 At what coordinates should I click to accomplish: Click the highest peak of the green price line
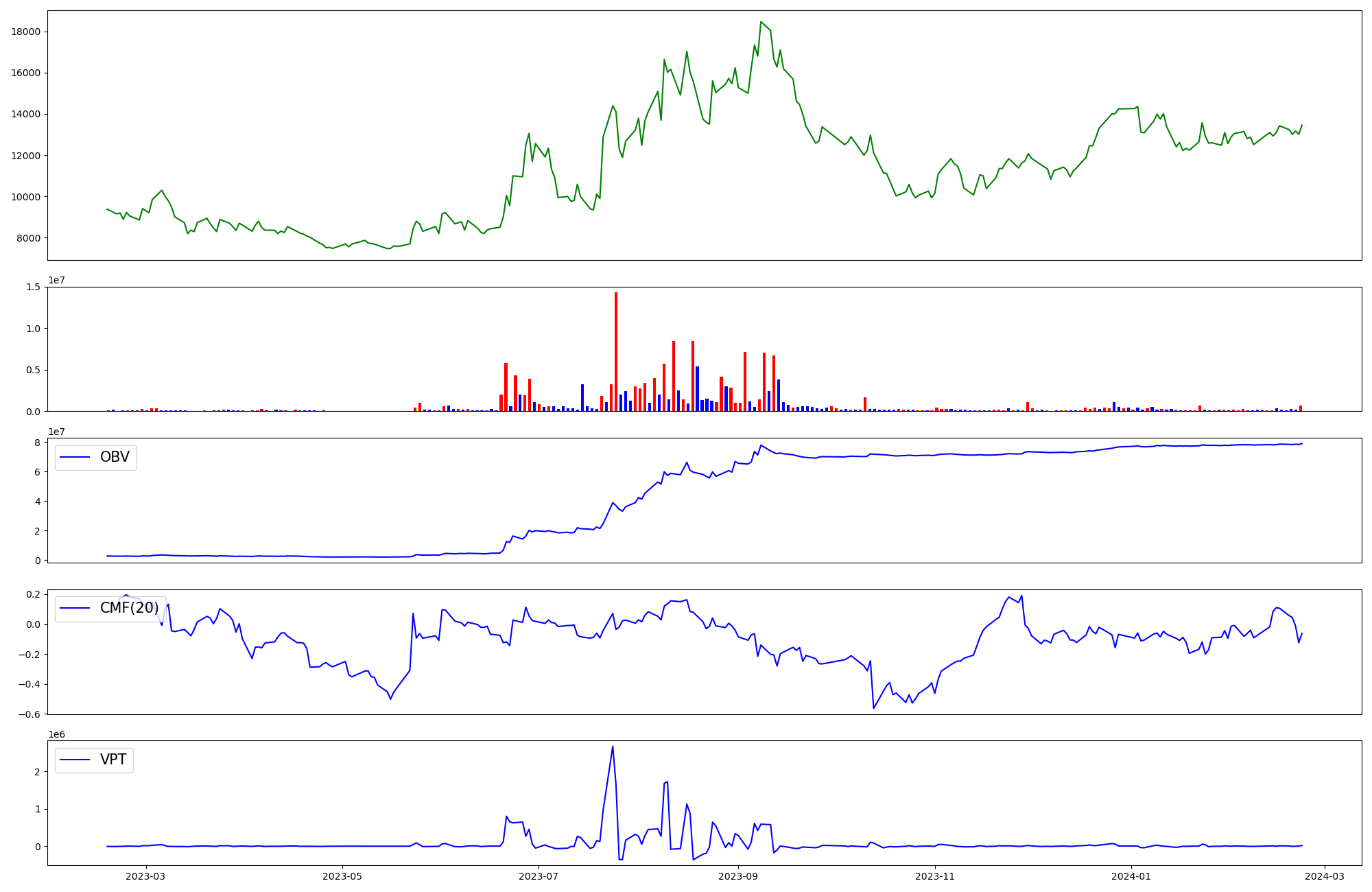pos(761,22)
